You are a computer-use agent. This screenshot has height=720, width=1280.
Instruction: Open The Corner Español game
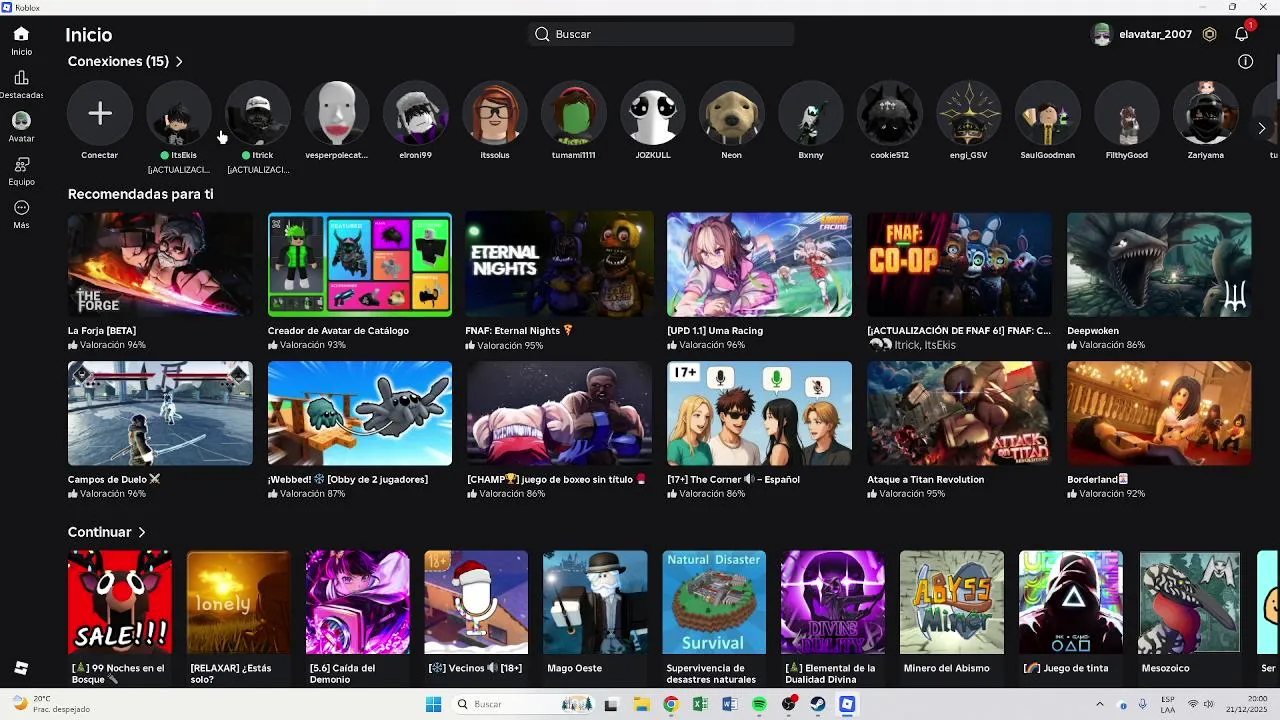[760, 413]
